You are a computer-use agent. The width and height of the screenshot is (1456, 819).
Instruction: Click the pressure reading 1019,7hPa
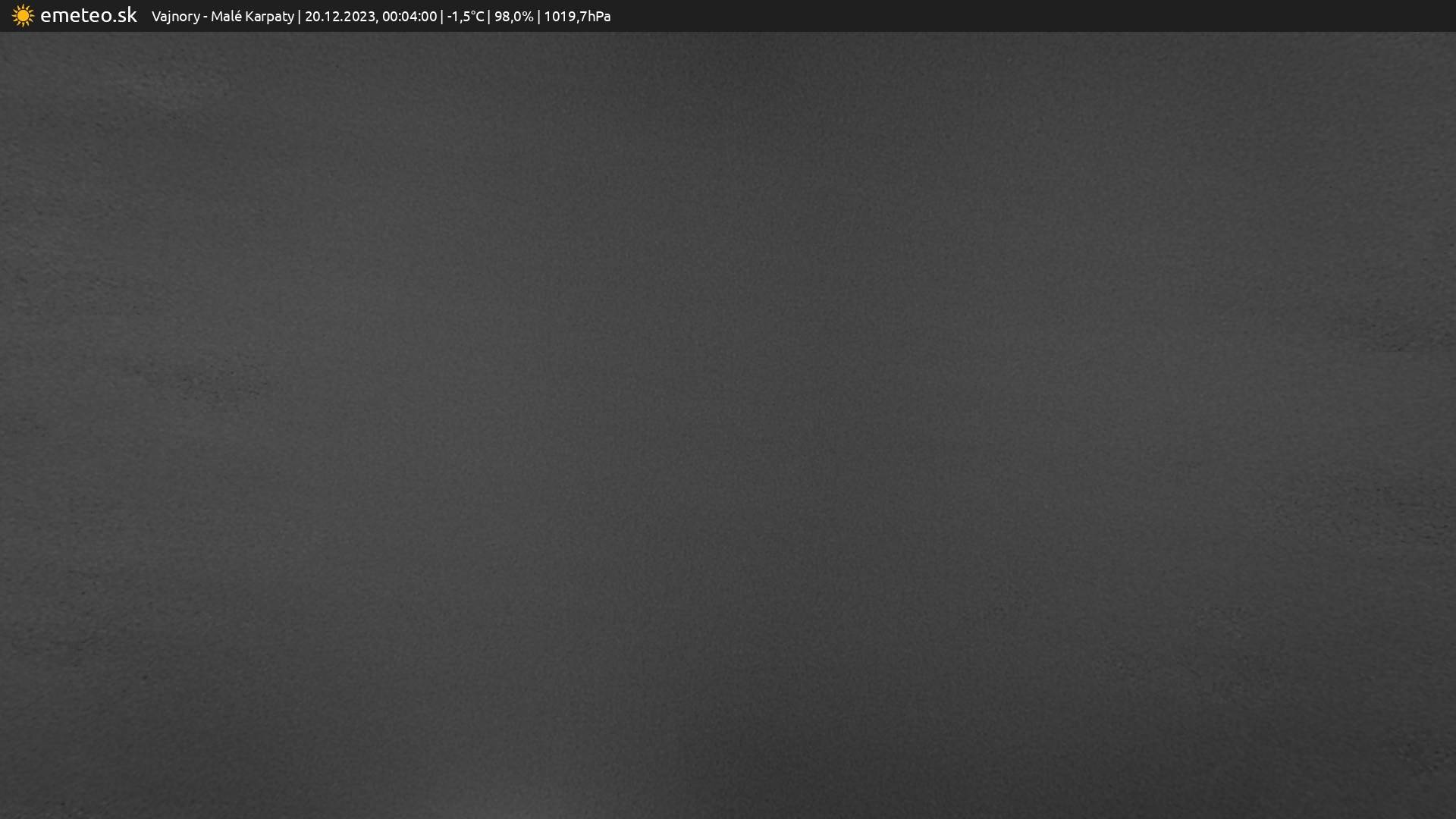pos(576,17)
